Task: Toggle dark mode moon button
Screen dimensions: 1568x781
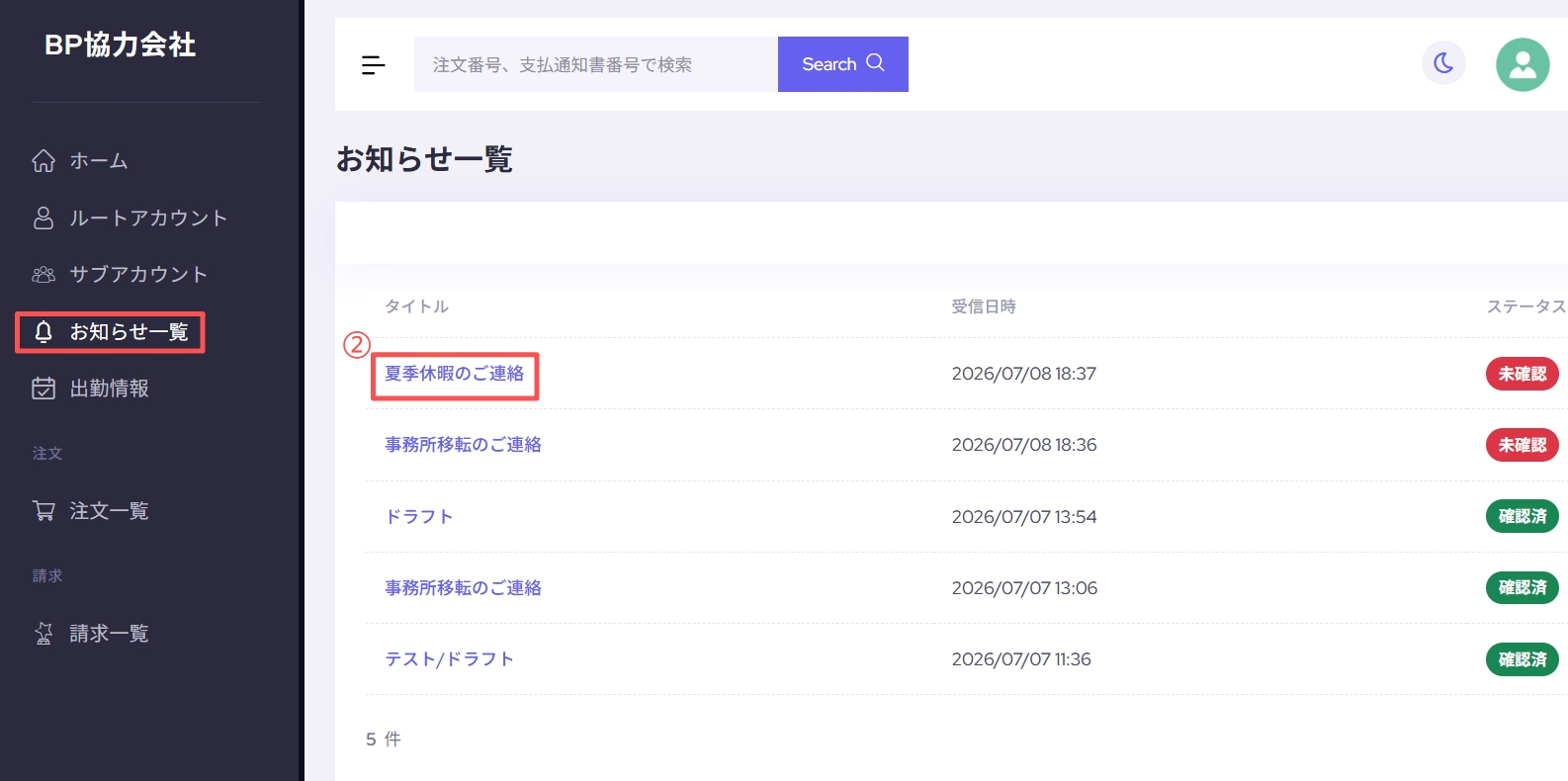Action: 1443,63
